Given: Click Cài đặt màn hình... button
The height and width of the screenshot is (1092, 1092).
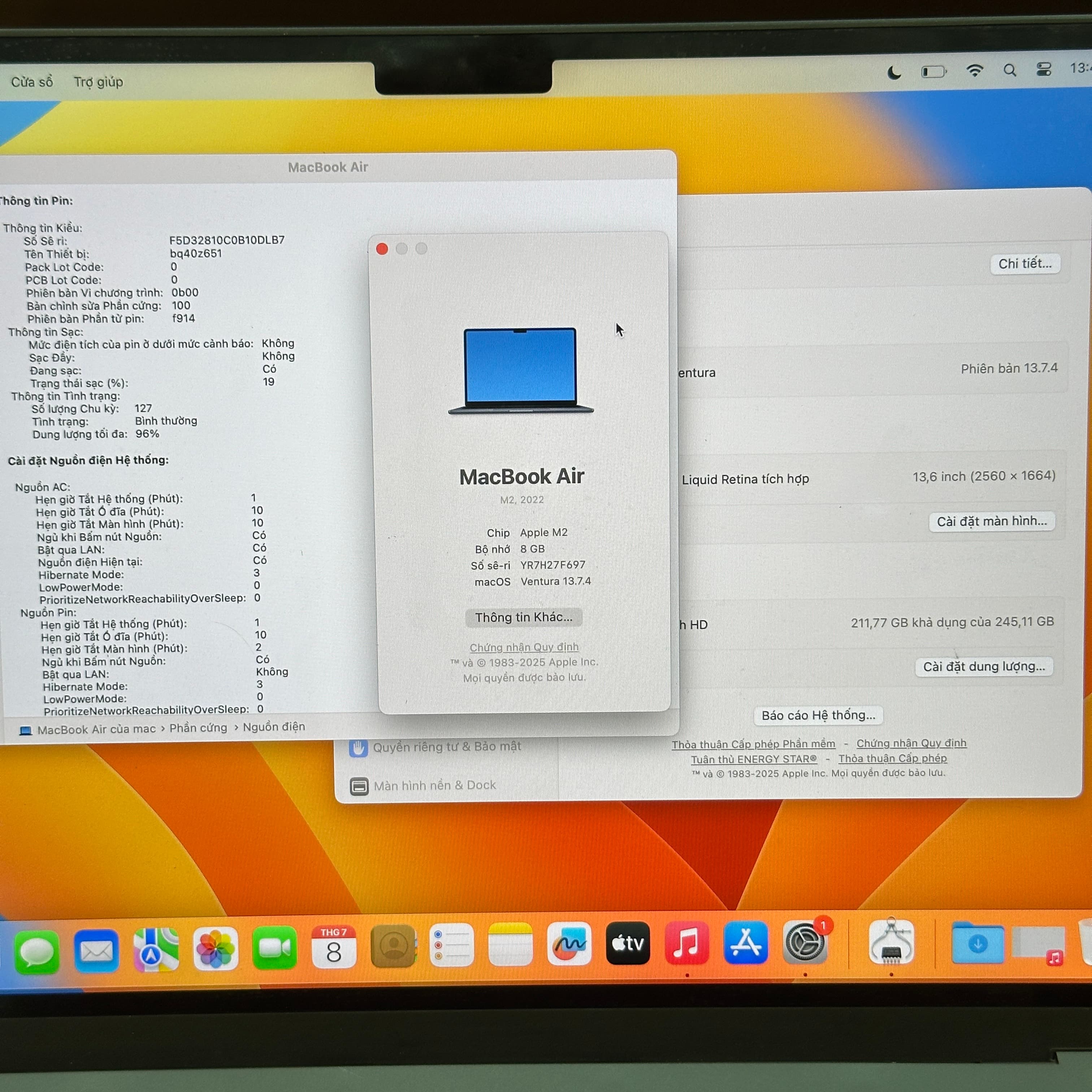Looking at the screenshot, I should [x=992, y=521].
